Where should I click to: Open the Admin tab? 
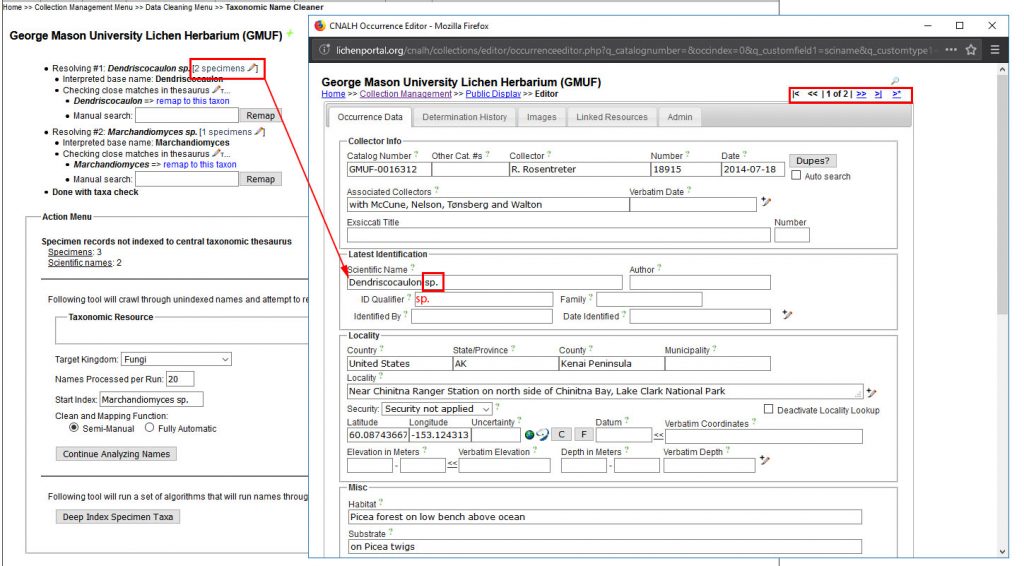pyautogui.click(x=680, y=117)
